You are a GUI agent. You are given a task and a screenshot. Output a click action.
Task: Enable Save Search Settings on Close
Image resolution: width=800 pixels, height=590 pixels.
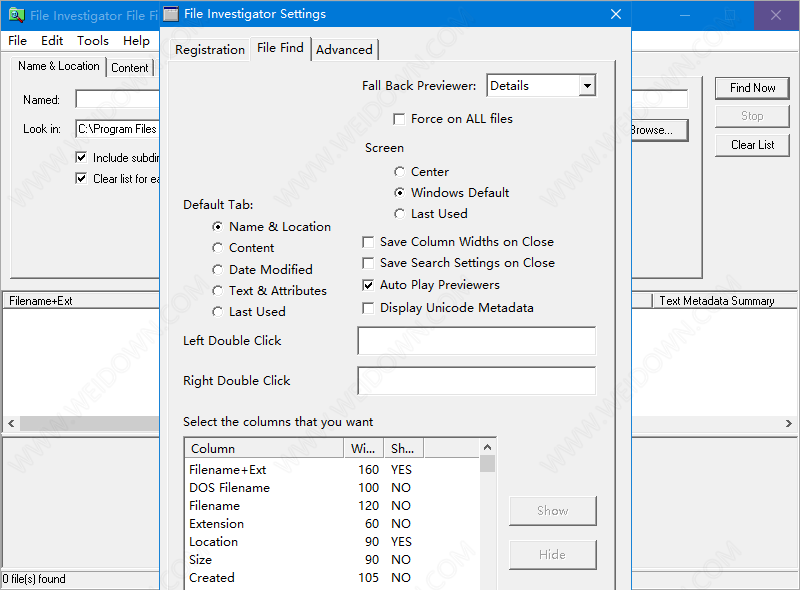coord(369,263)
